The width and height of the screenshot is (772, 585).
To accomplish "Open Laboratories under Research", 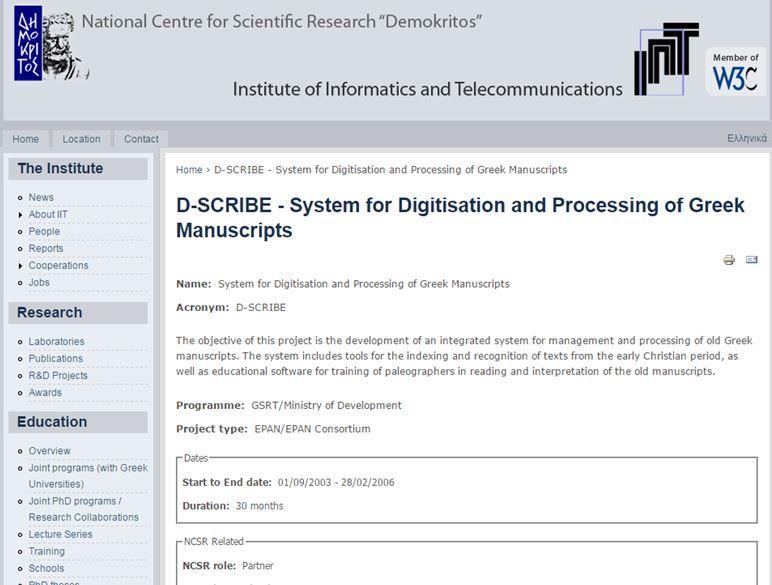I will [56, 341].
